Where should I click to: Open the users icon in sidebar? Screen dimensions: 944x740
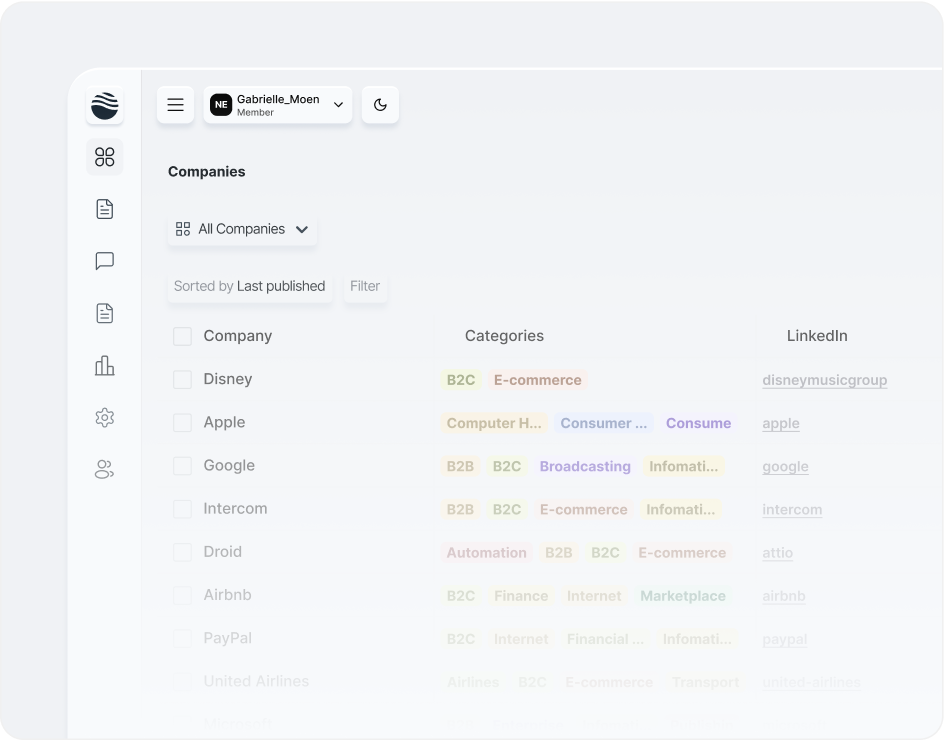pos(105,470)
